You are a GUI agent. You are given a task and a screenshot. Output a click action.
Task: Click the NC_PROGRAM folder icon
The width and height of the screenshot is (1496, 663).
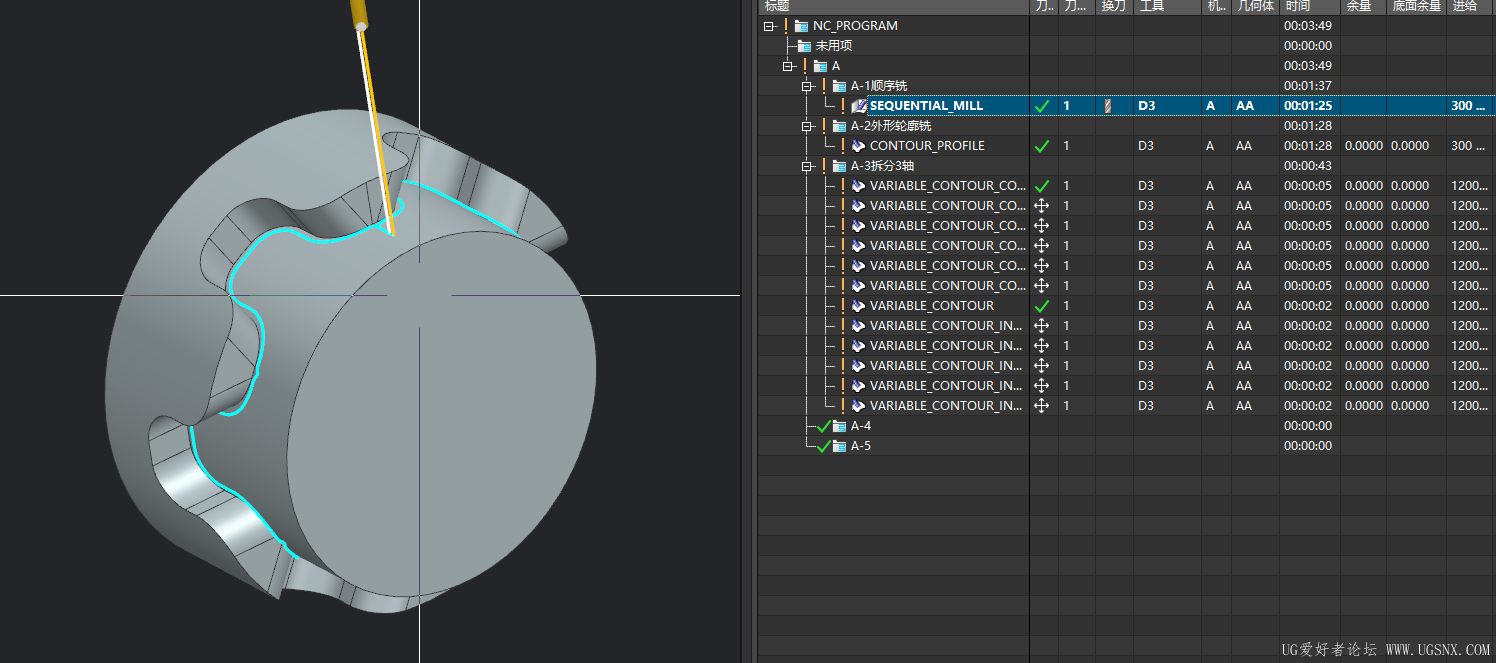(x=801, y=26)
